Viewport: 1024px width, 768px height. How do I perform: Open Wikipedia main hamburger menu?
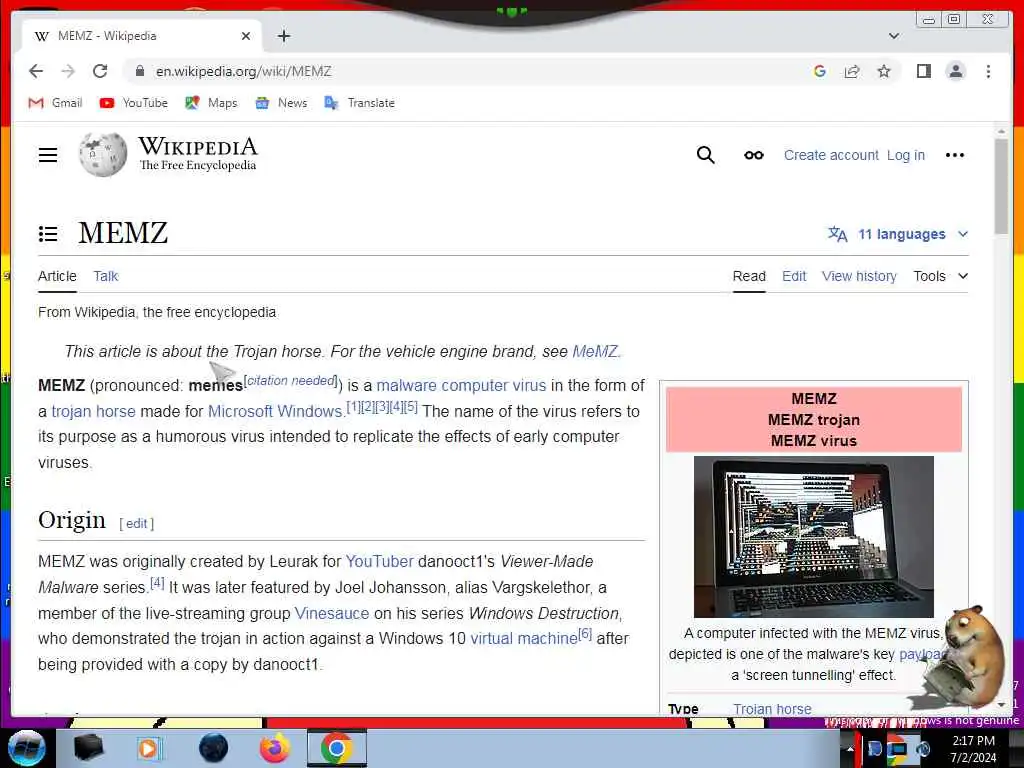click(48, 155)
